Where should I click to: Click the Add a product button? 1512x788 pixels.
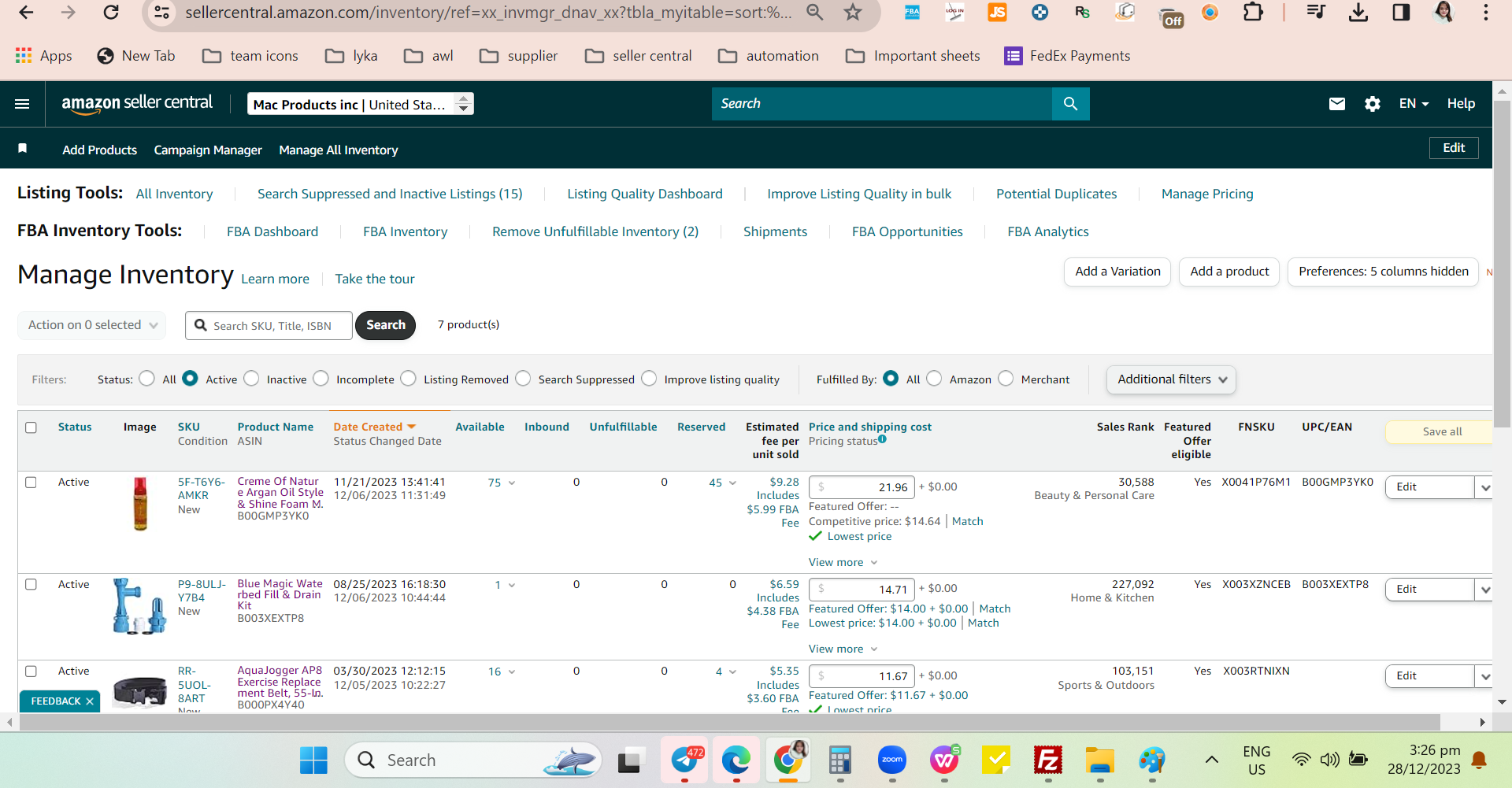(1229, 272)
